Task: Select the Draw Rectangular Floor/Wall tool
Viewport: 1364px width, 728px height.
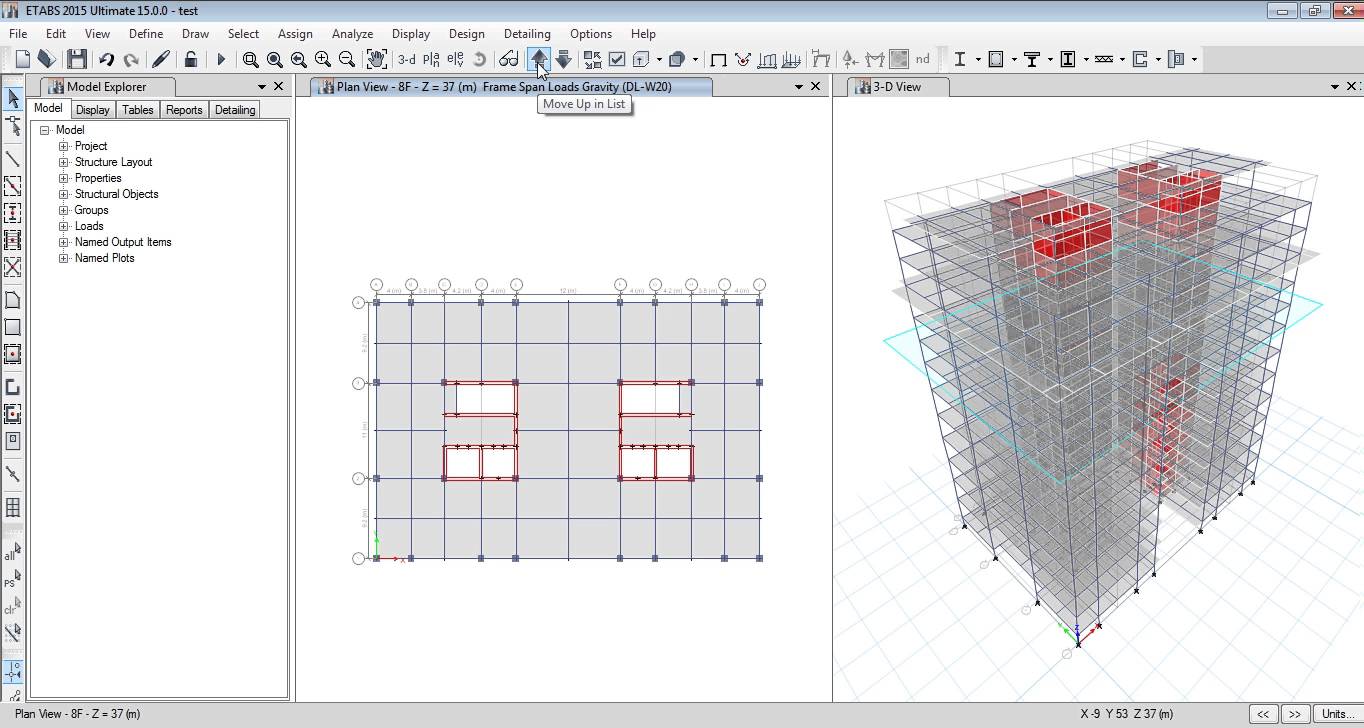Action: click(x=13, y=327)
